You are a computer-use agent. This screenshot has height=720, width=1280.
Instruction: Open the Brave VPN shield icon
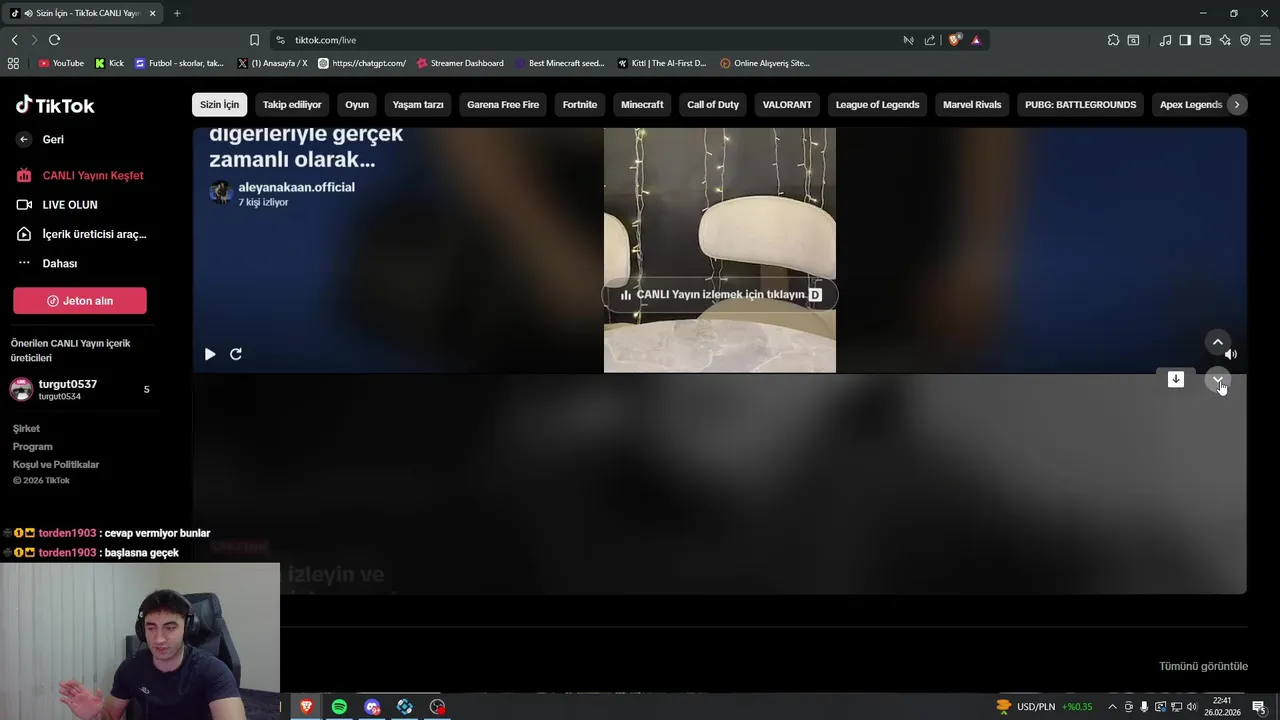(1245, 40)
